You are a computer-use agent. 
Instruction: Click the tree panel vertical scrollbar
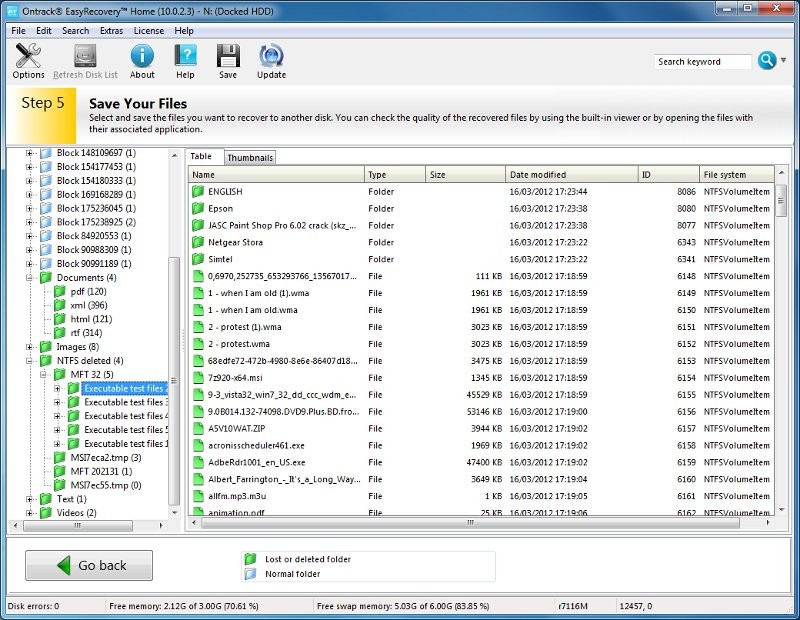(174, 381)
